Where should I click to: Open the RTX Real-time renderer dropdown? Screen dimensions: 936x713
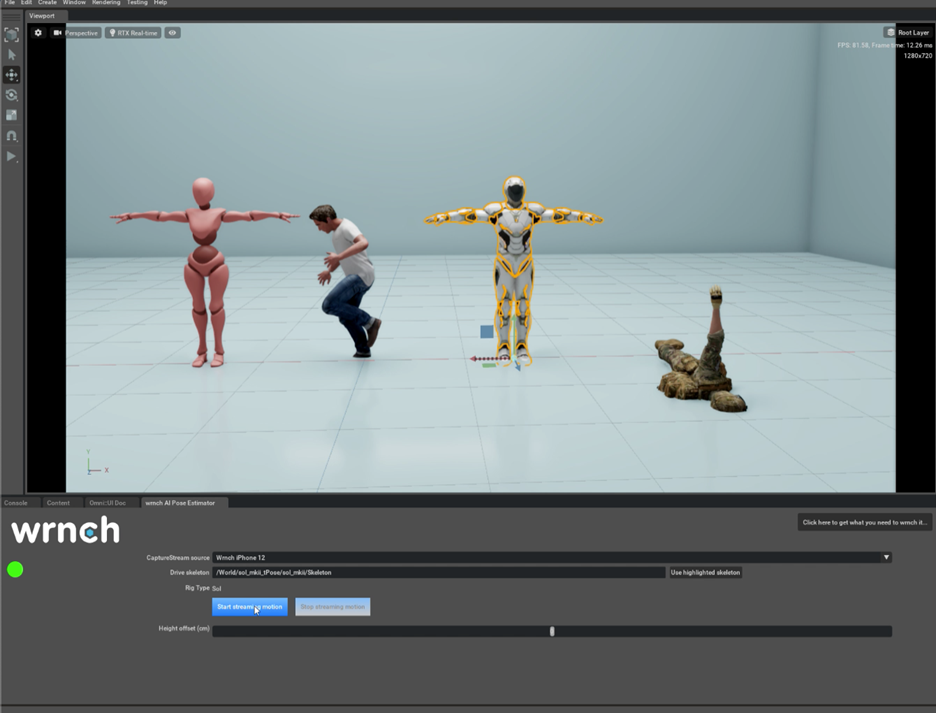tap(133, 33)
